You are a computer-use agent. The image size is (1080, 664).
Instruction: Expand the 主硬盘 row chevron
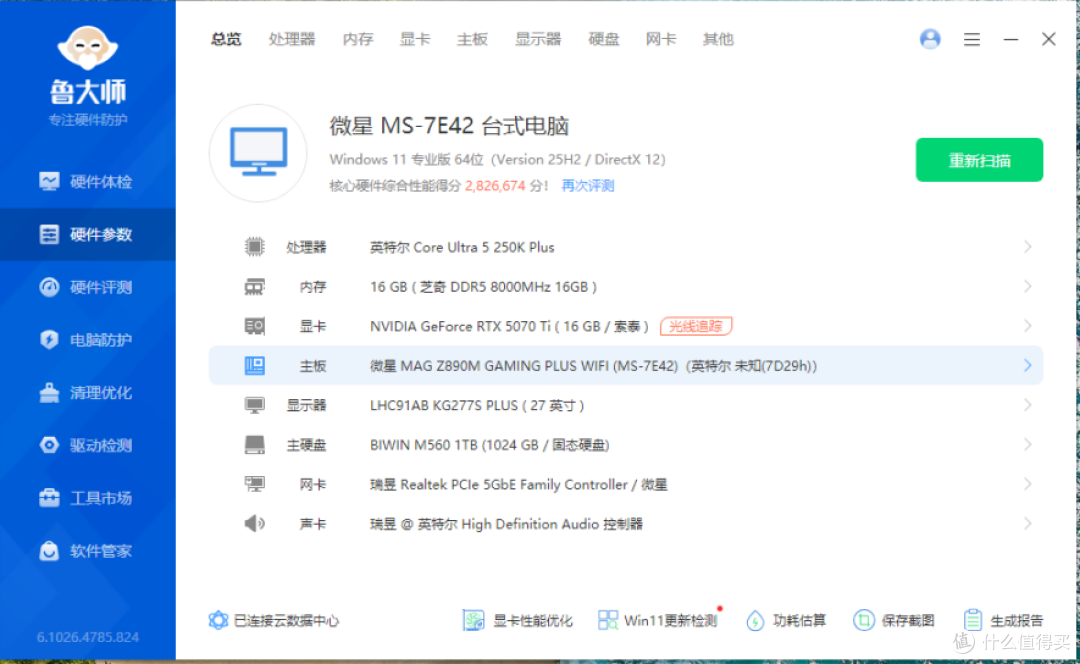1028,445
